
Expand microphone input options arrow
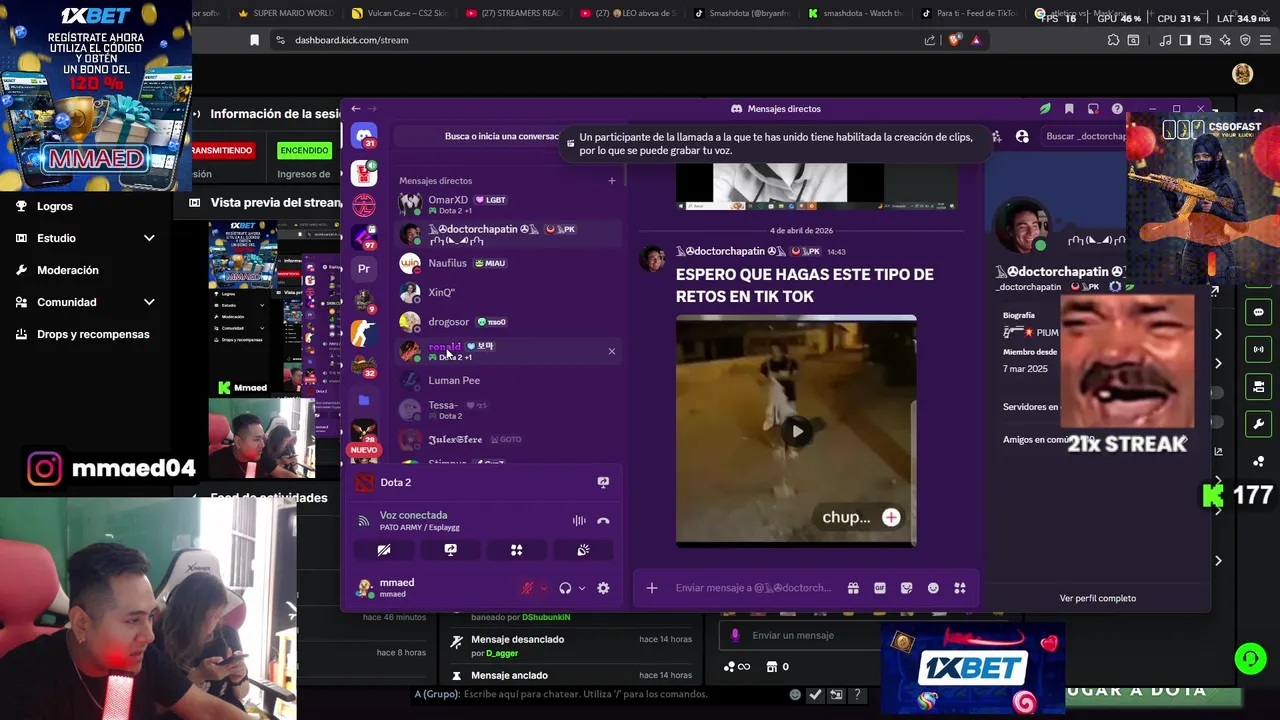544,588
